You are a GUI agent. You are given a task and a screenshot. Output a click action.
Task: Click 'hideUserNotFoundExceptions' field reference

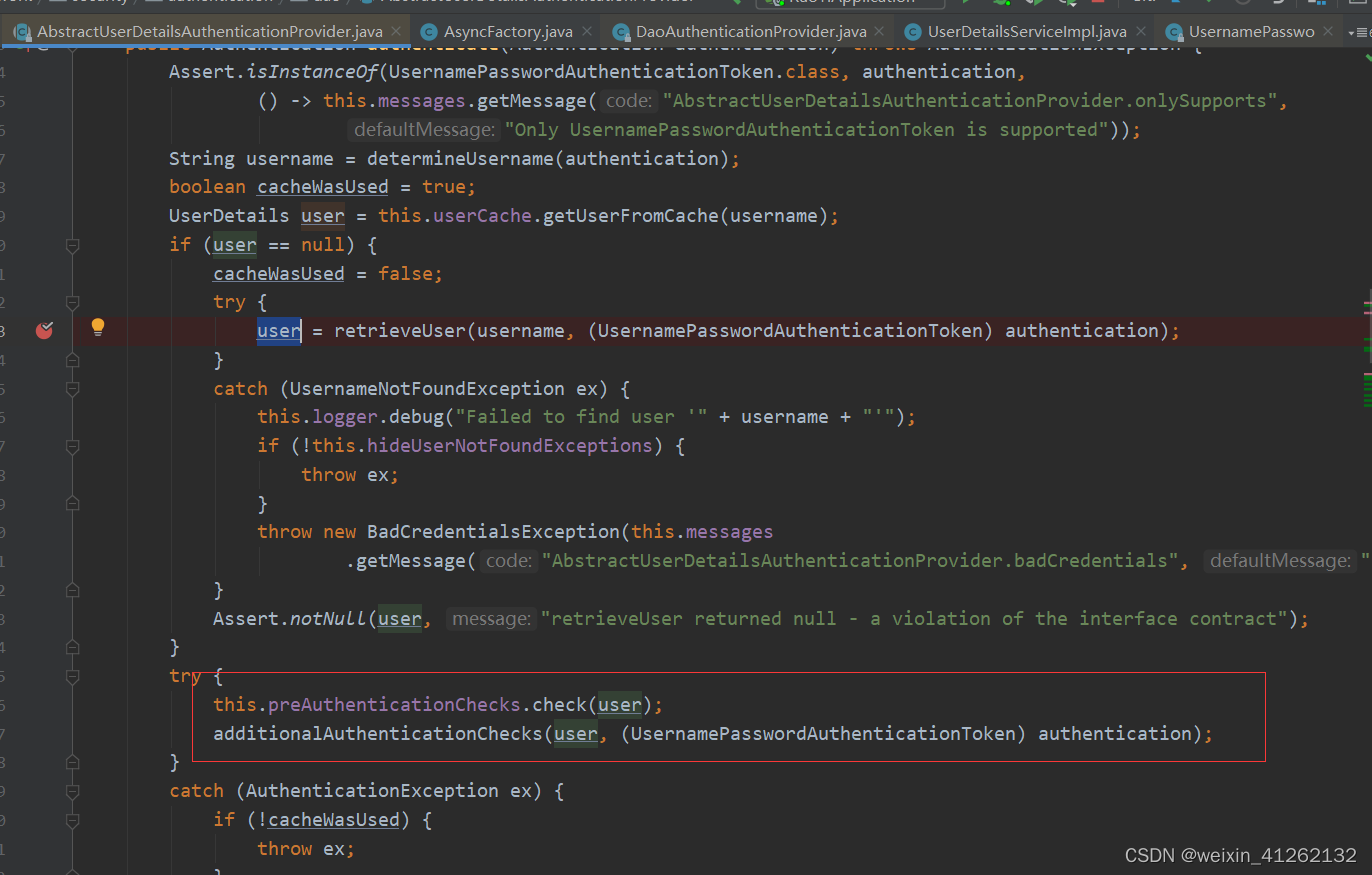(509, 446)
